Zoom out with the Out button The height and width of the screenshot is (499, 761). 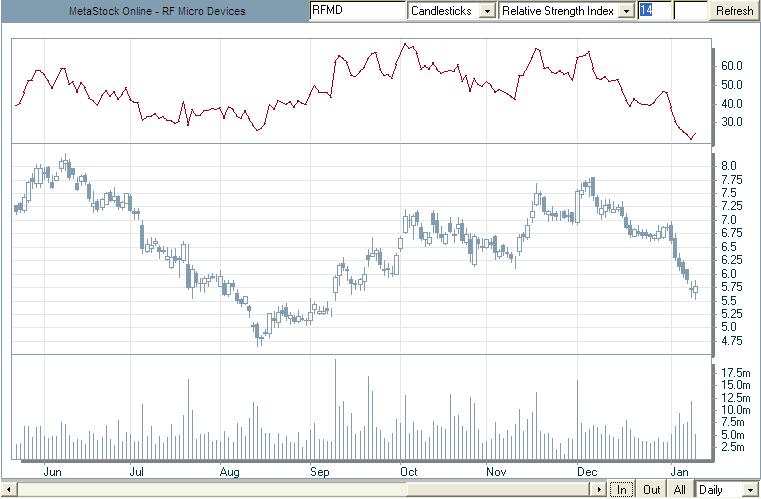pyautogui.click(x=651, y=489)
